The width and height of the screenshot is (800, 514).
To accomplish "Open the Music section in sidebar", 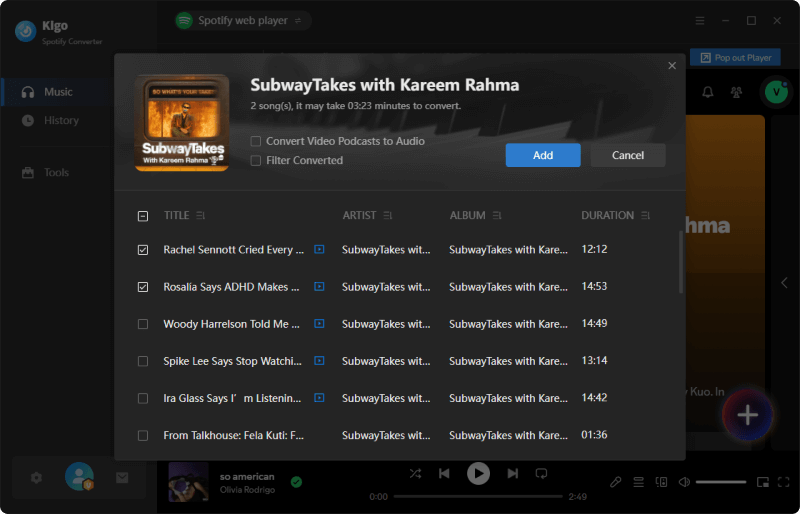I will pyautogui.click(x=58, y=92).
